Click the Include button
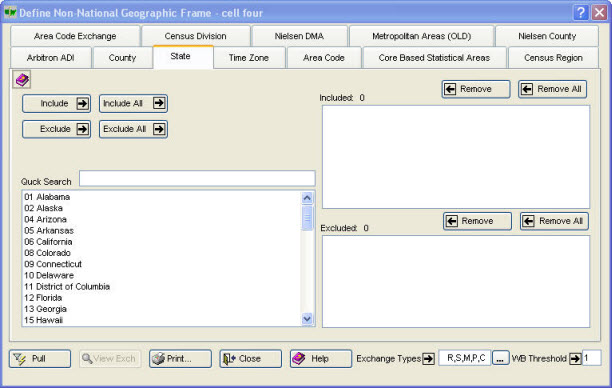Screen dimensions: 612x388 click(x=57, y=103)
